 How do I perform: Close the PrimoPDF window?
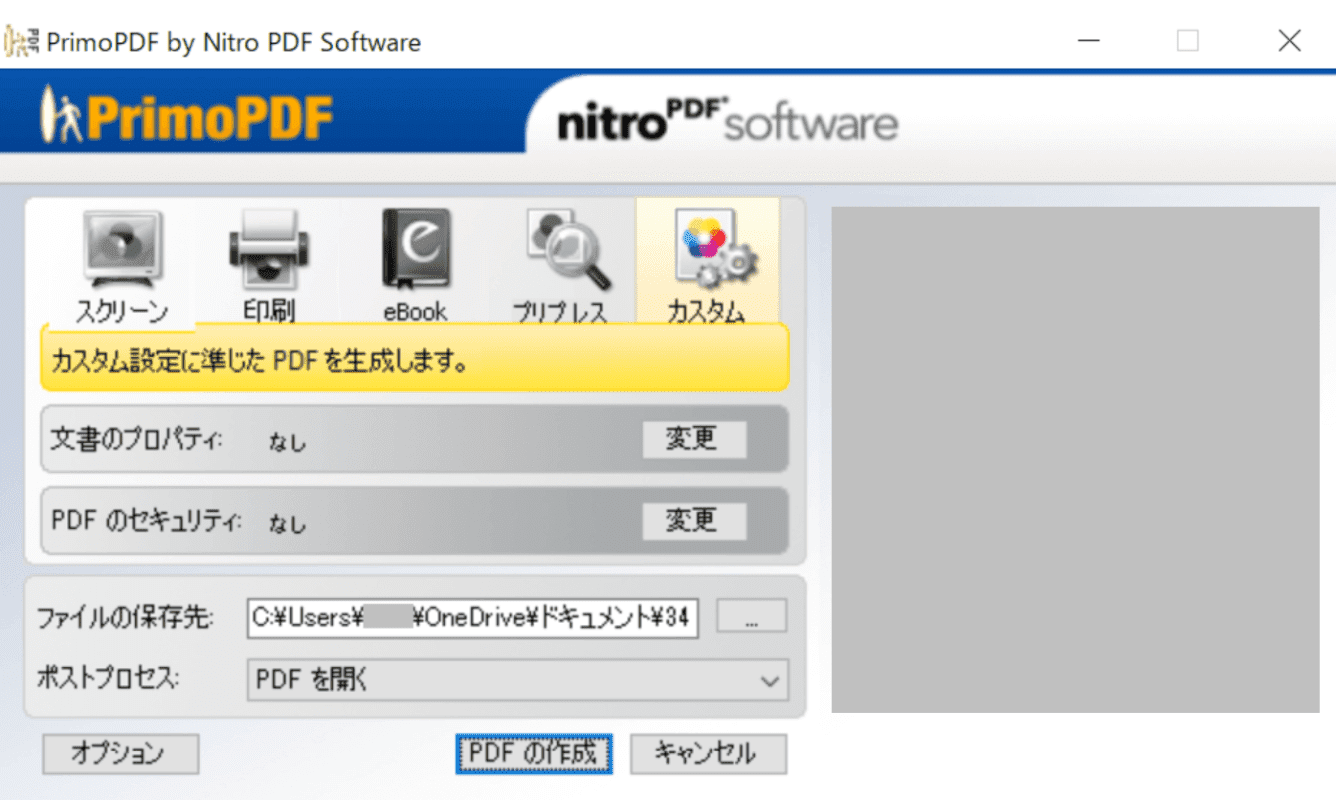(x=1290, y=41)
